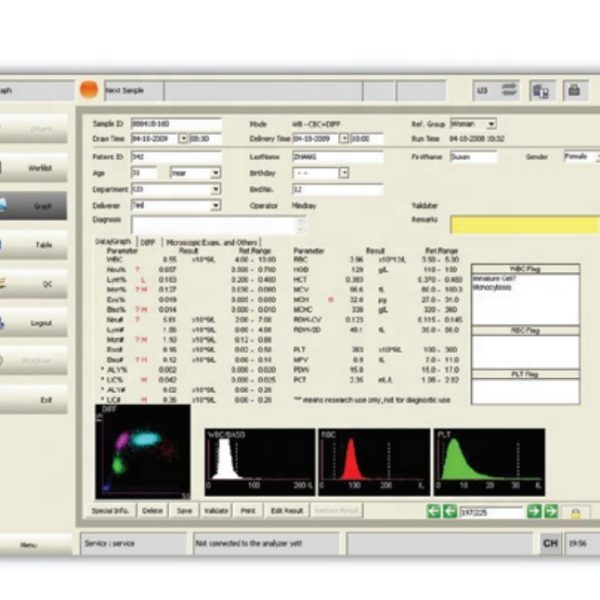Image resolution: width=600 pixels, height=600 pixels.
Task: Open the Ref. Group dropdown
Action: point(491,124)
